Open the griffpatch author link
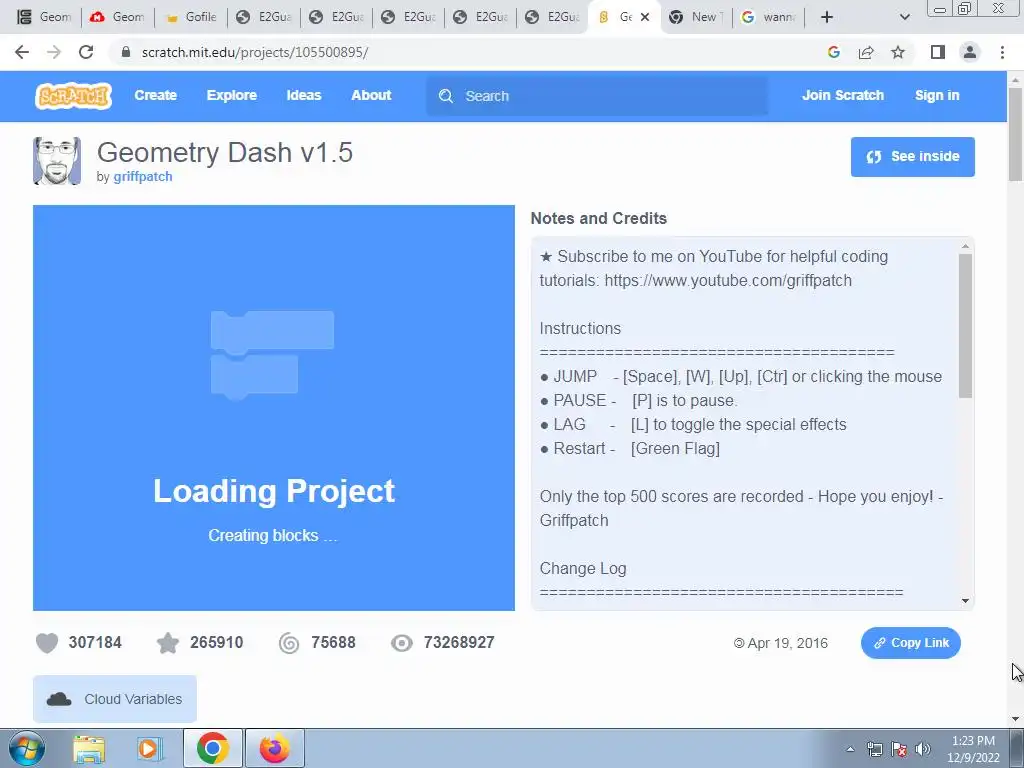 click(142, 176)
